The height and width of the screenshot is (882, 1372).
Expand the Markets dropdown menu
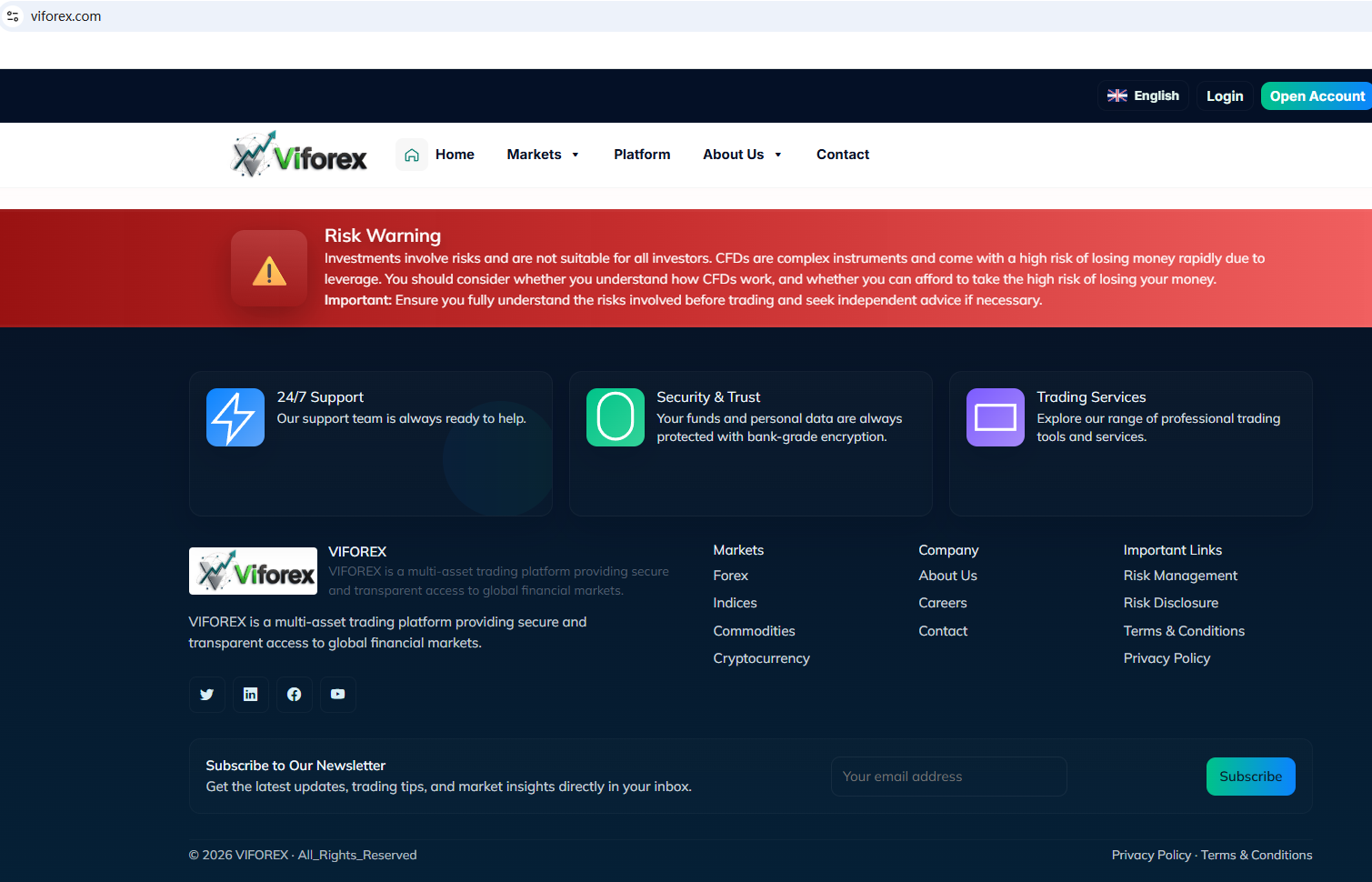(x=543, y=155)
